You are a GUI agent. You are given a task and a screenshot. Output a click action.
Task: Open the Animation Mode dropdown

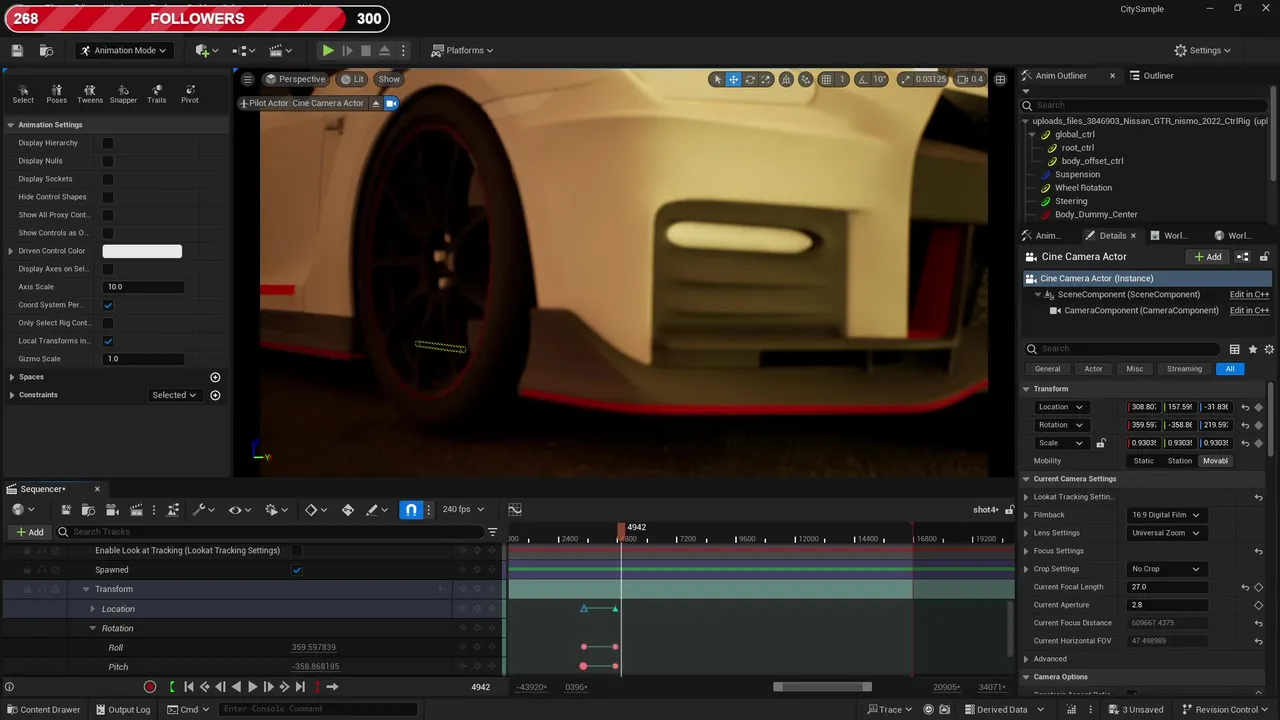pyautogui.click(x=123, y=50)
